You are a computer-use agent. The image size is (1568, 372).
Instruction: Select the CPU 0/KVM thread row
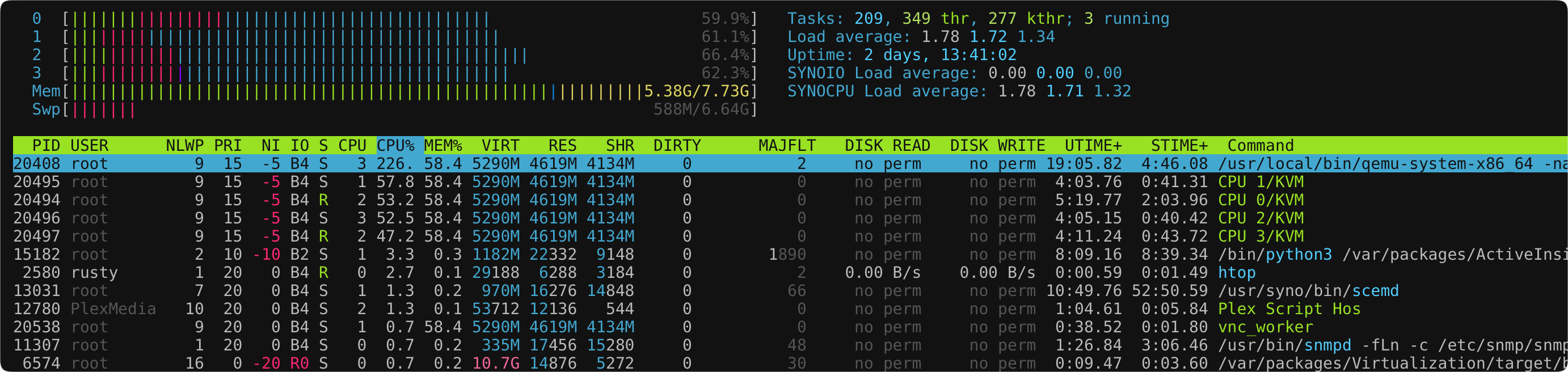(790, 200)
